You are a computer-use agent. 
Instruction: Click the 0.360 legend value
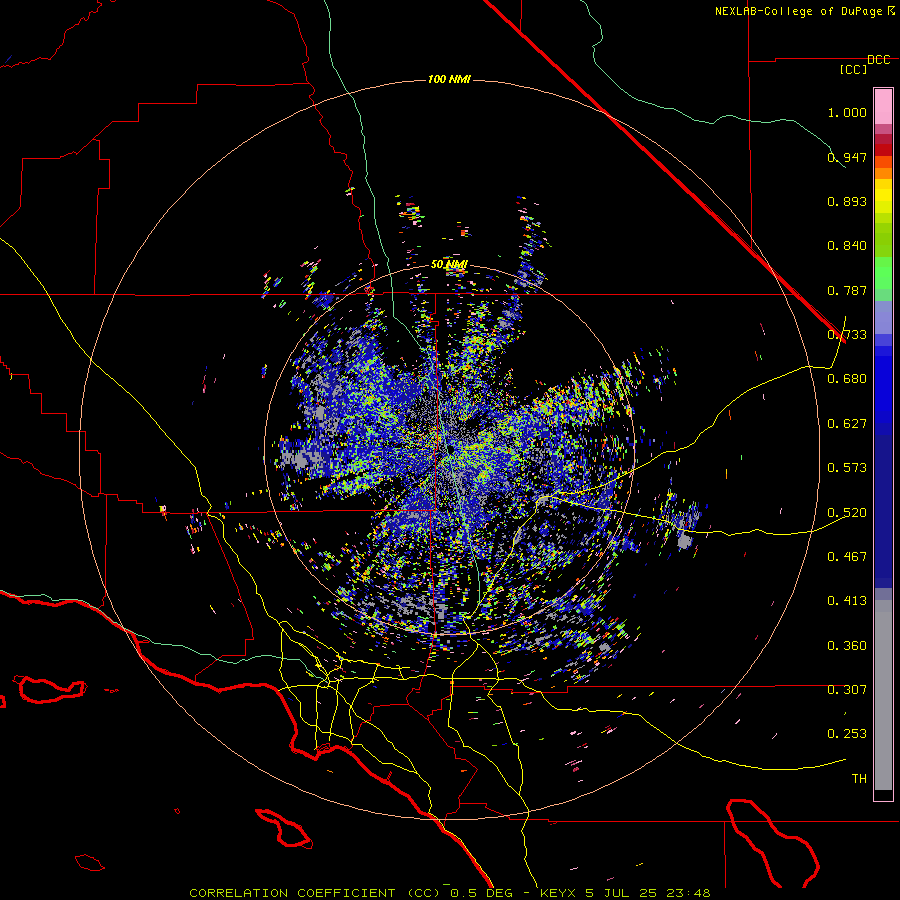click(x=847, y=646)
